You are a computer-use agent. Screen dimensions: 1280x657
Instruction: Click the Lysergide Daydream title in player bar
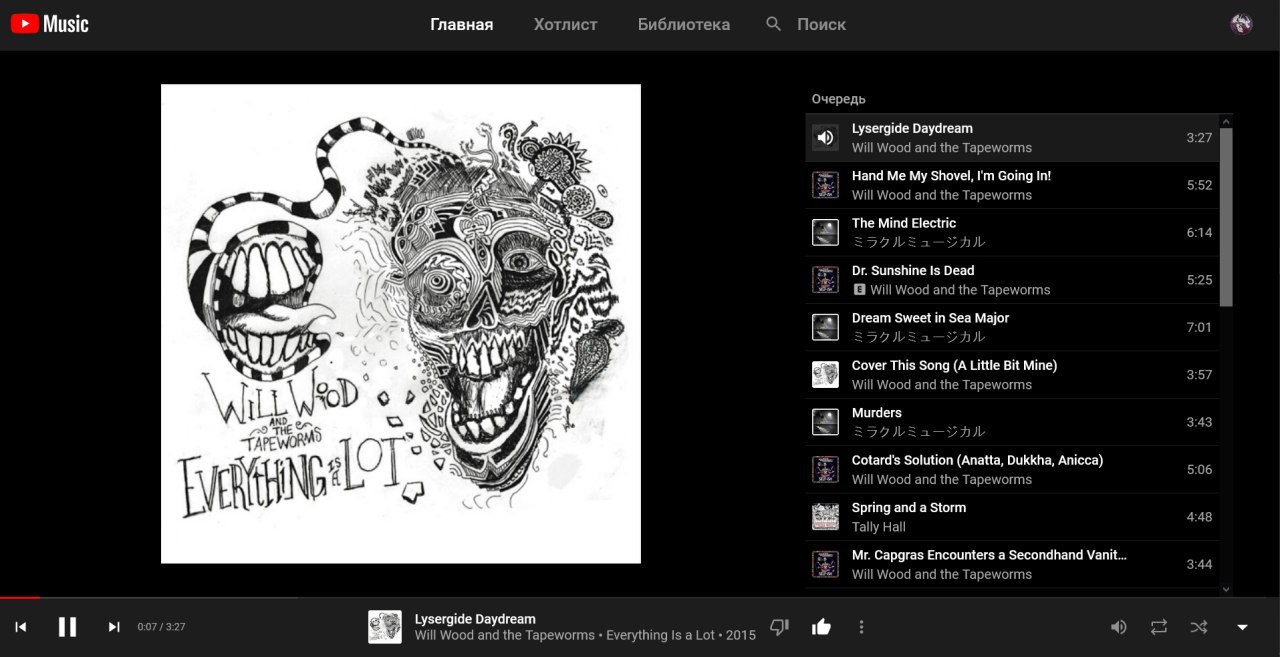coord(475,619)
